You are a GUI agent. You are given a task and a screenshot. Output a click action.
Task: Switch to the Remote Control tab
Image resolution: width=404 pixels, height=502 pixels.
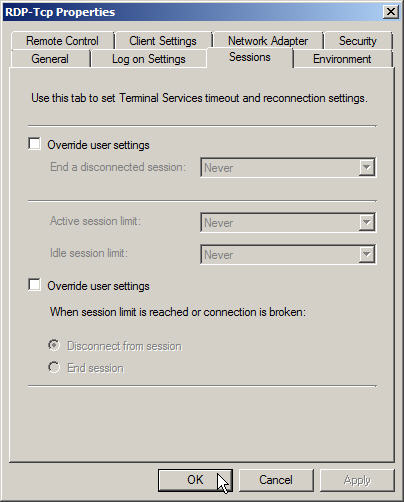pyautogui.click(x=62, y=41)
